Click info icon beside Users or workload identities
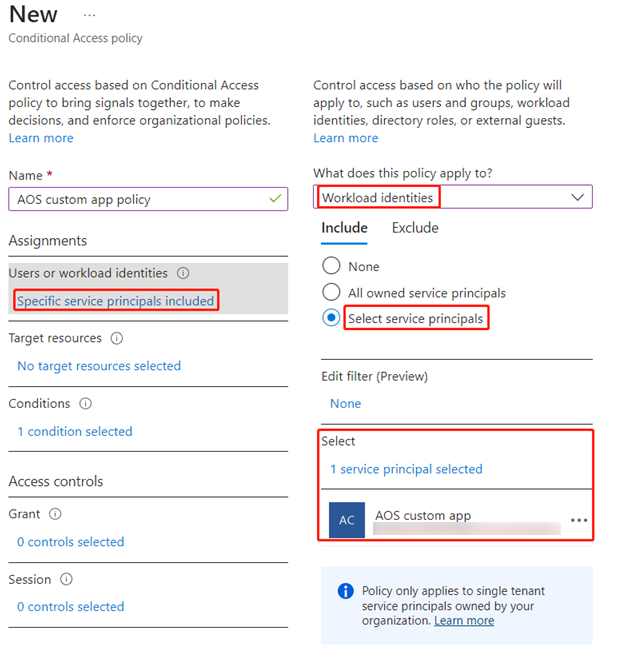Image resolution: width=618 pixels, height=649 pixels. pos(183,273)
